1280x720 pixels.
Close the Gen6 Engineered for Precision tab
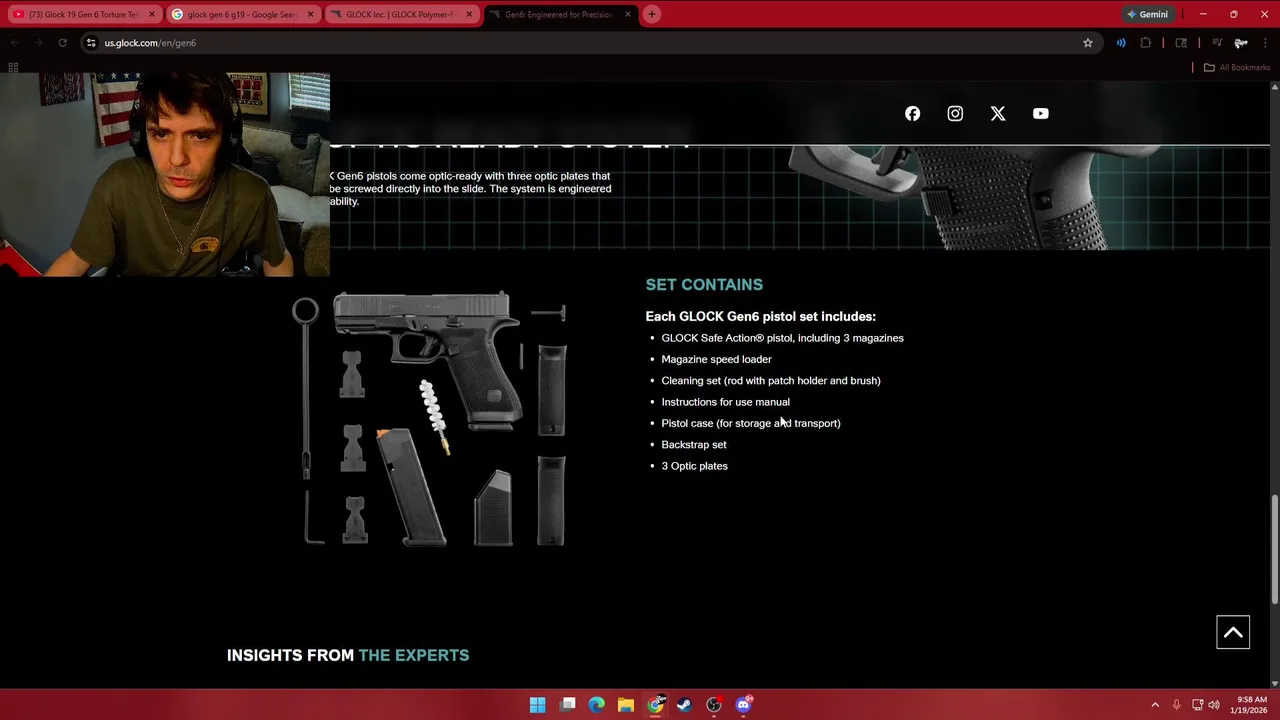(x=628, y=15)
